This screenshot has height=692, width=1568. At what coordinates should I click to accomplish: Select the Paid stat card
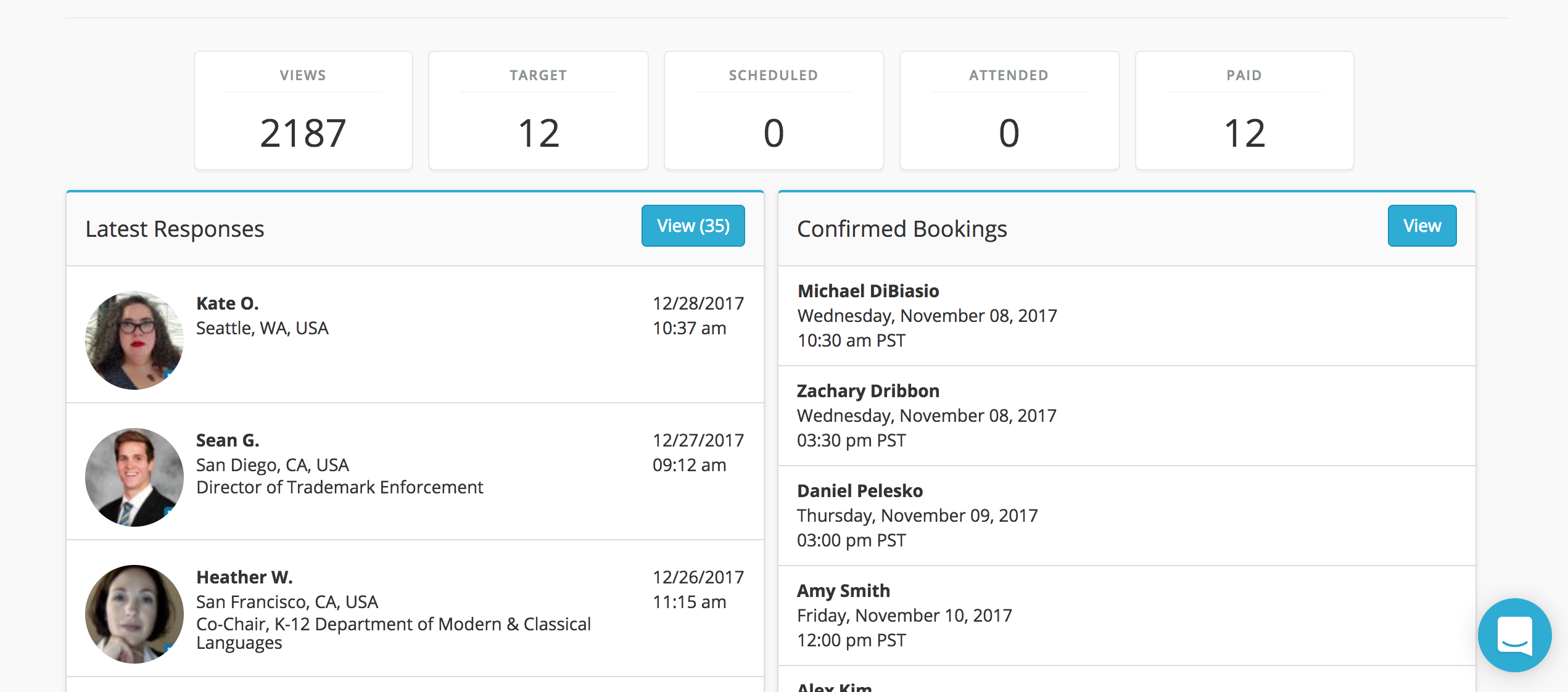[1244, 111]
